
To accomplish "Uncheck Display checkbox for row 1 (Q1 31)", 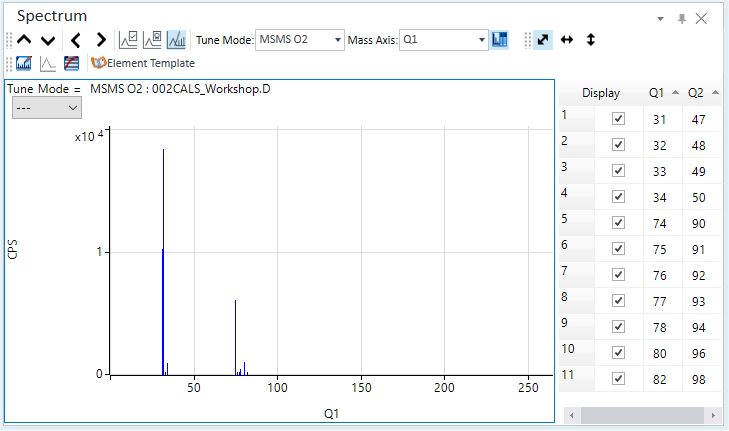I will pos(618,119).
